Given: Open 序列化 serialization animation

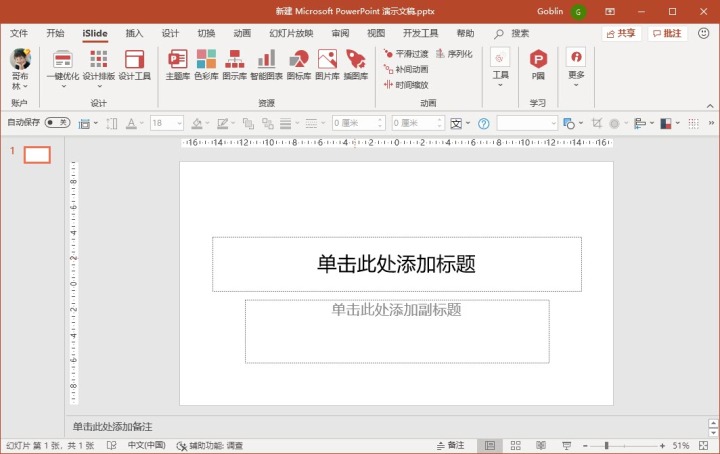Looking at the screenshot, I should tap(454, 54).
